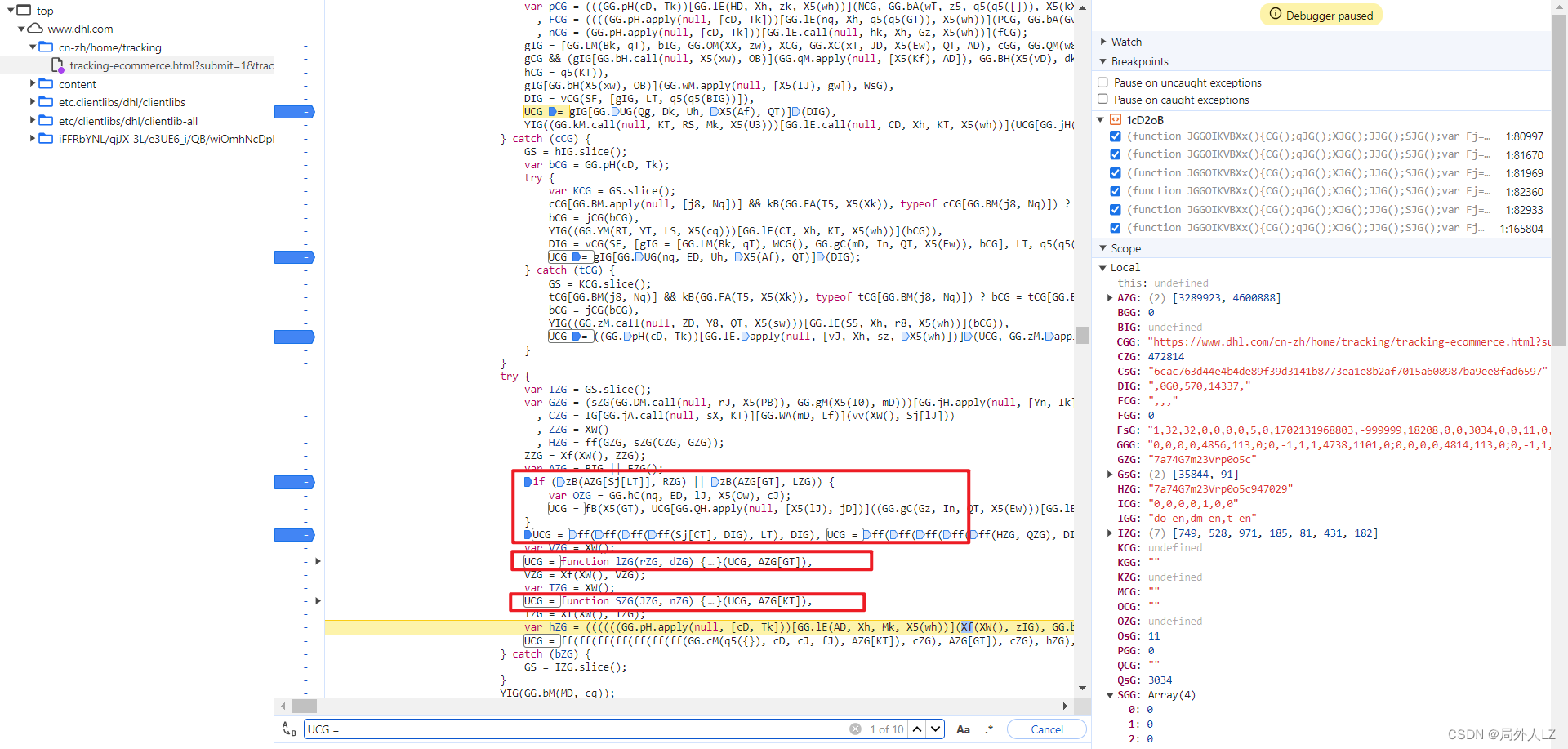Click the highlighted 'var hZG' paused code line
Screen dimensions: 1568x749
[x=699, y=627]
